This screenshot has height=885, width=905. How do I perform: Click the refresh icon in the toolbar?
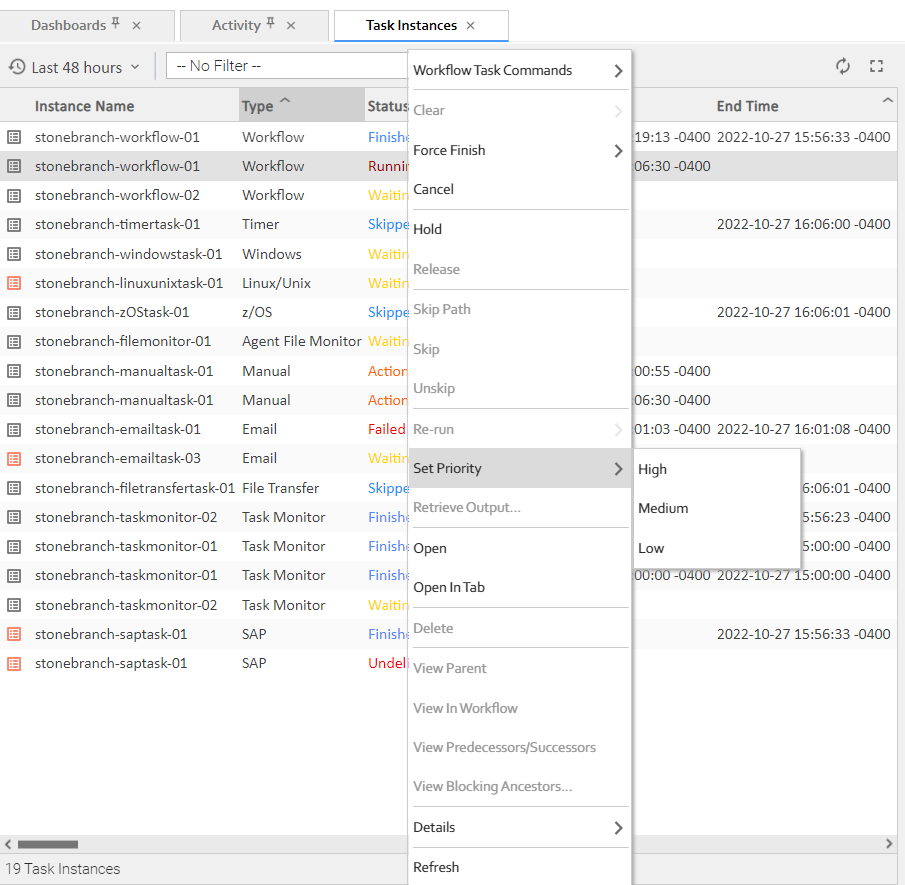[x=843, y=66]
